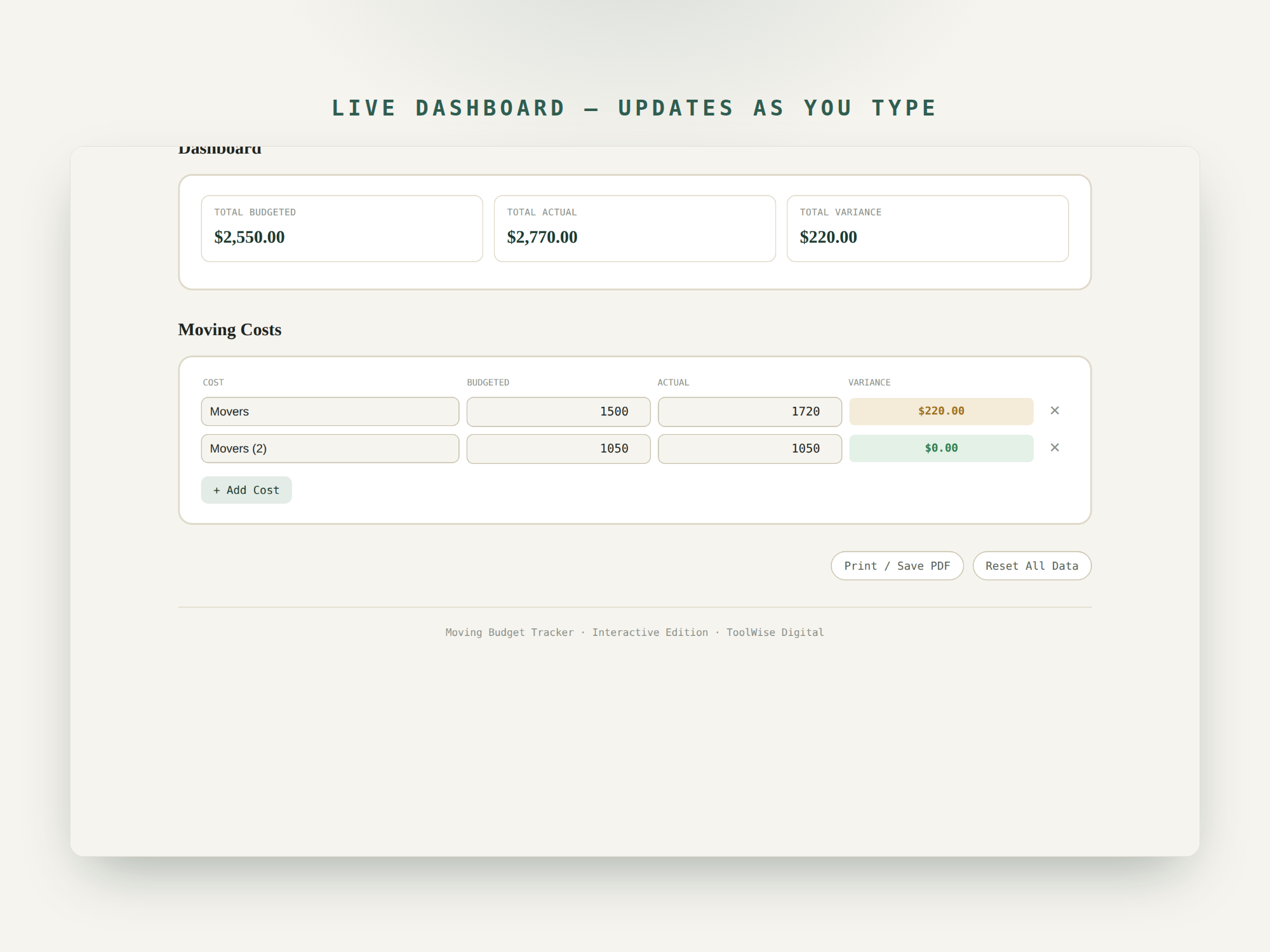Click the COST column header
The height and width of the screenshot is (952, 1270).
(x=213, y=382)
